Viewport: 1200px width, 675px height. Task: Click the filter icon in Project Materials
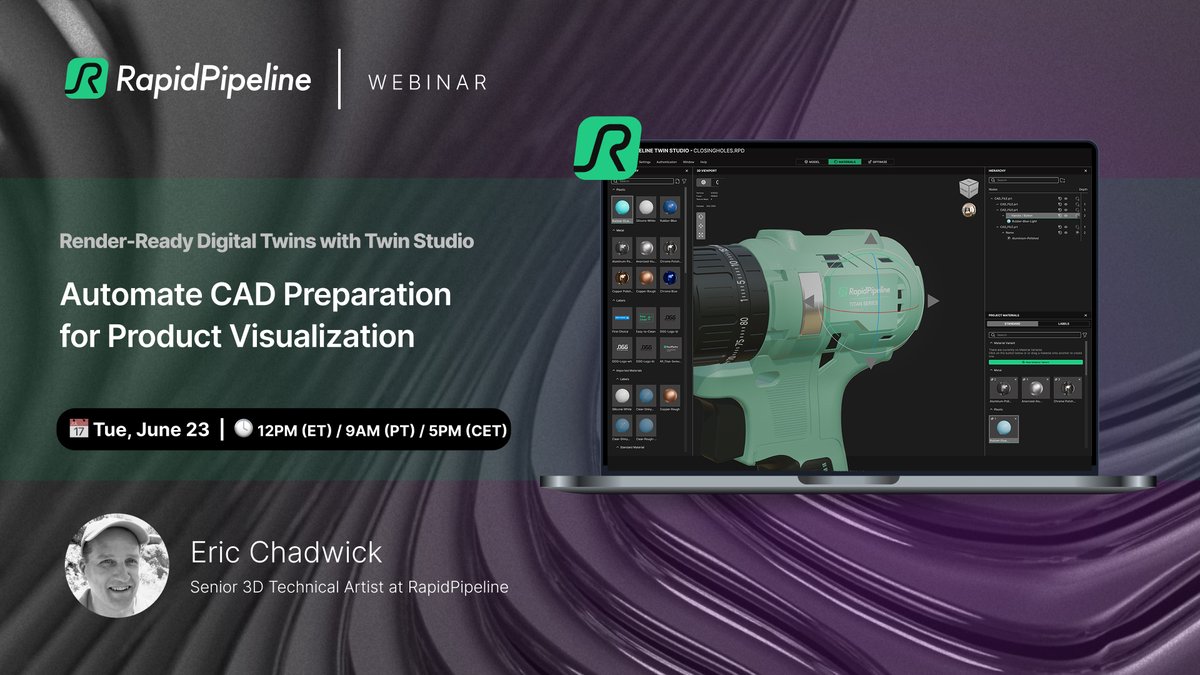click(x=1084, y=335)
